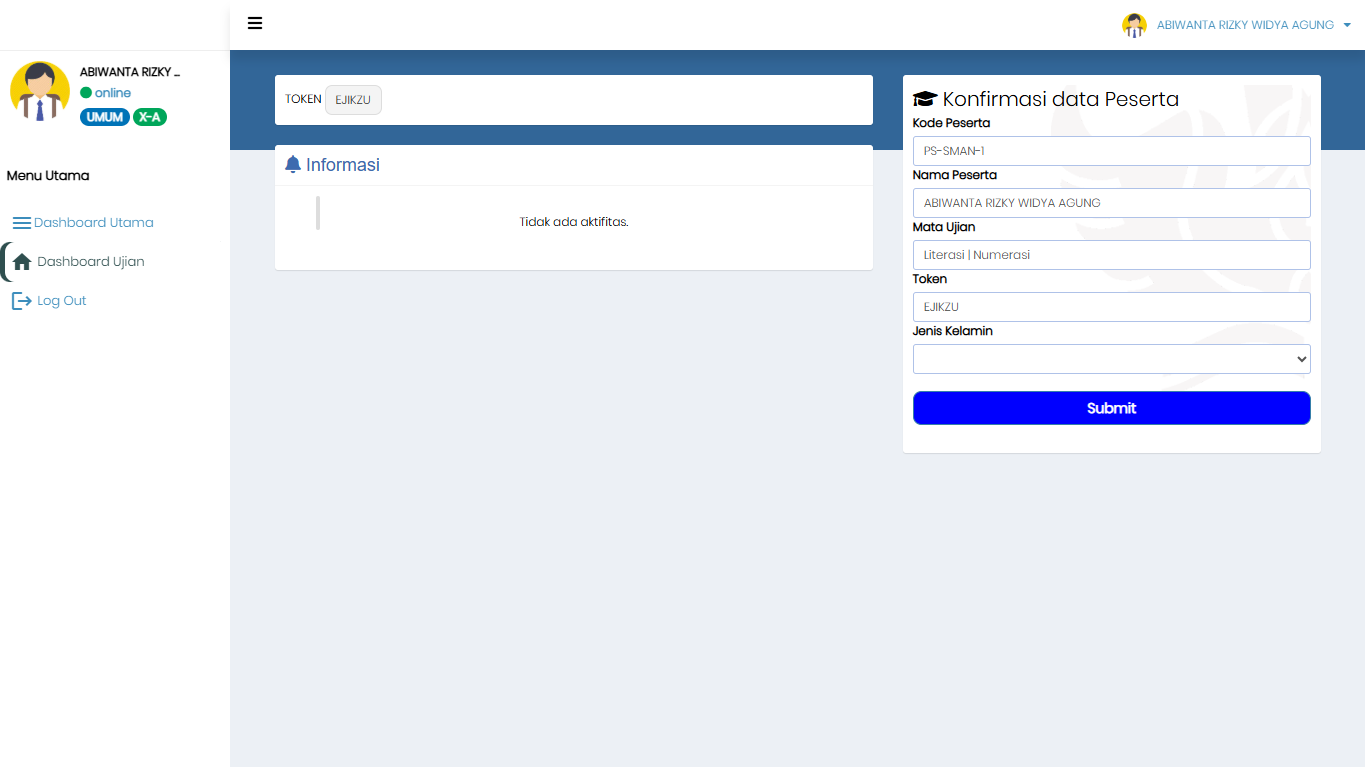Click the Mata Ujian input field
This screenshot has height=767, width=1365.
(x=1111, y=255)
